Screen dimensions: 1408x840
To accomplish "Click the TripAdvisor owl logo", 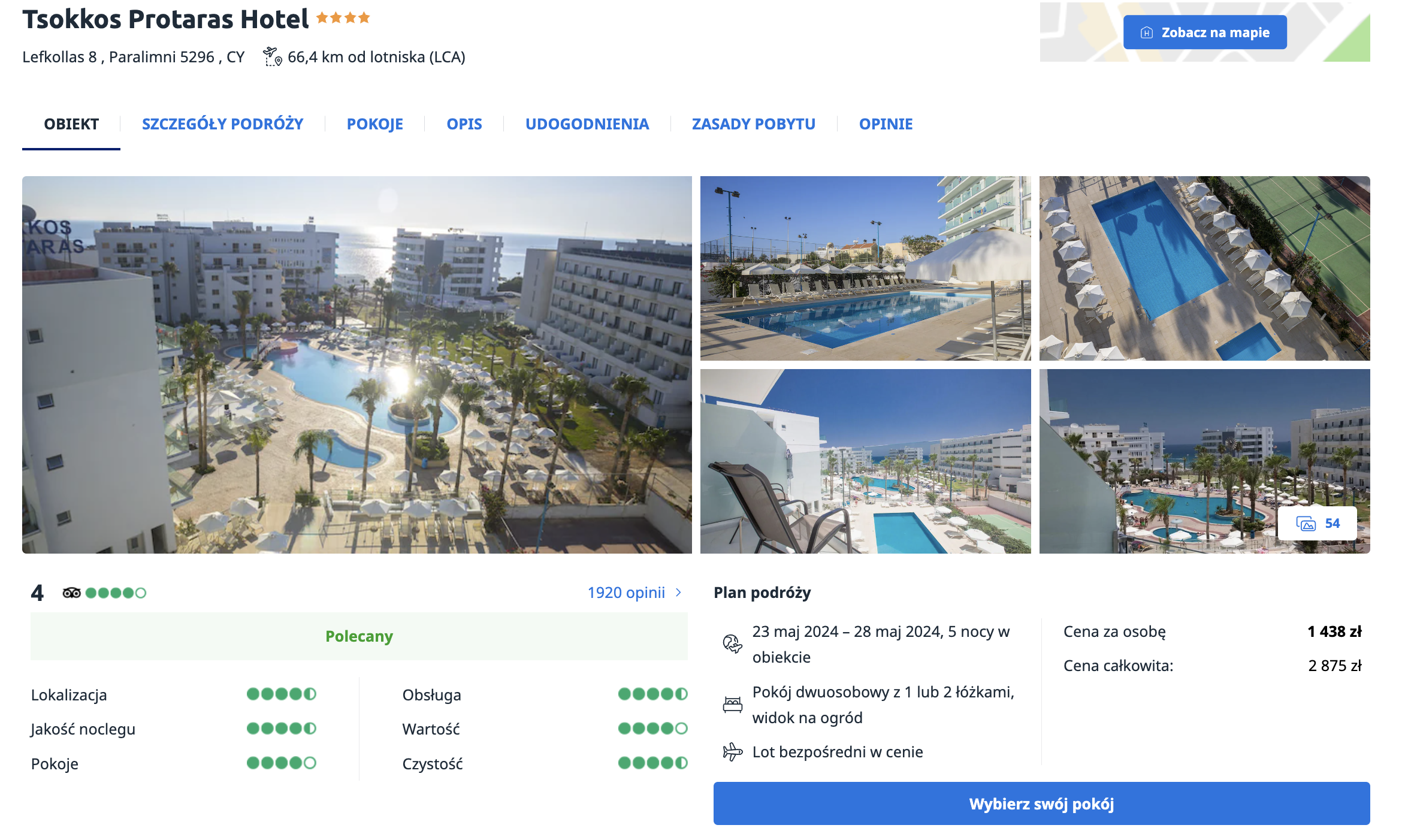I will [71, 593].
